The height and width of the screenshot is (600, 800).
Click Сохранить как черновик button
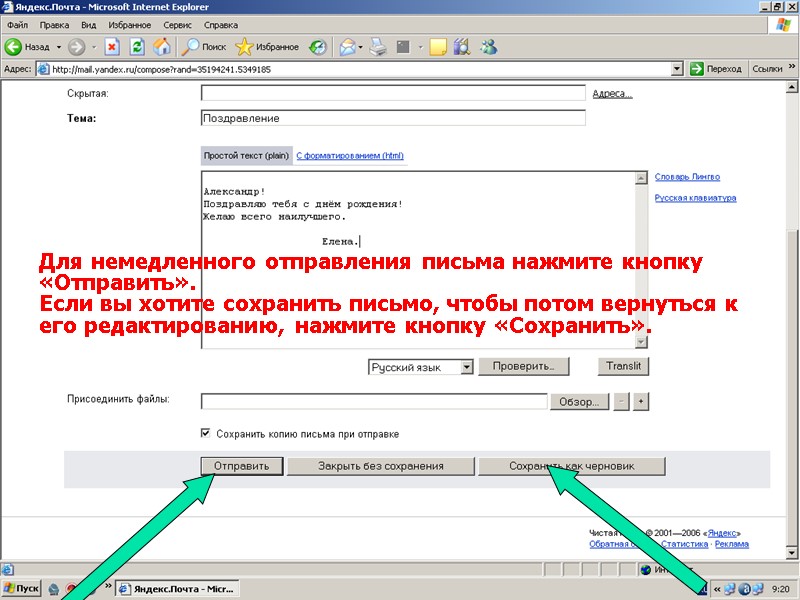click(572, 466)
